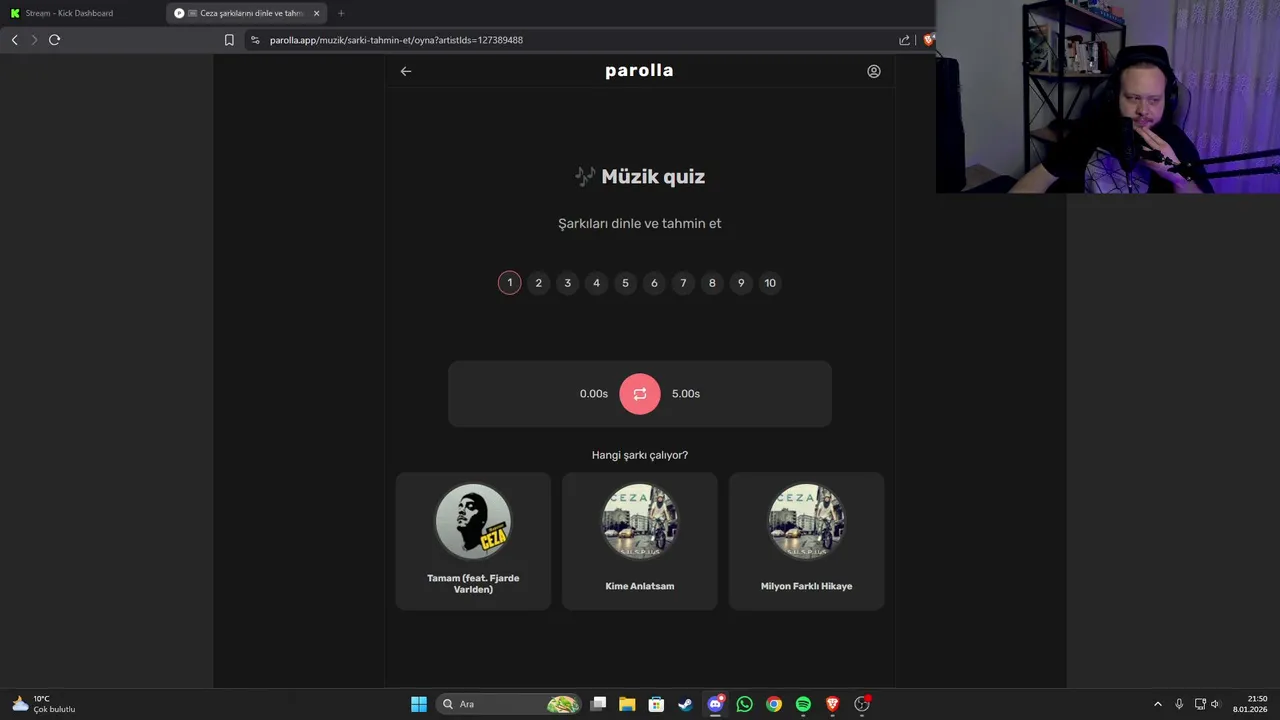Open Spotify from the taskbar
Screen dimensions: 1280x720
pos(803,704)
